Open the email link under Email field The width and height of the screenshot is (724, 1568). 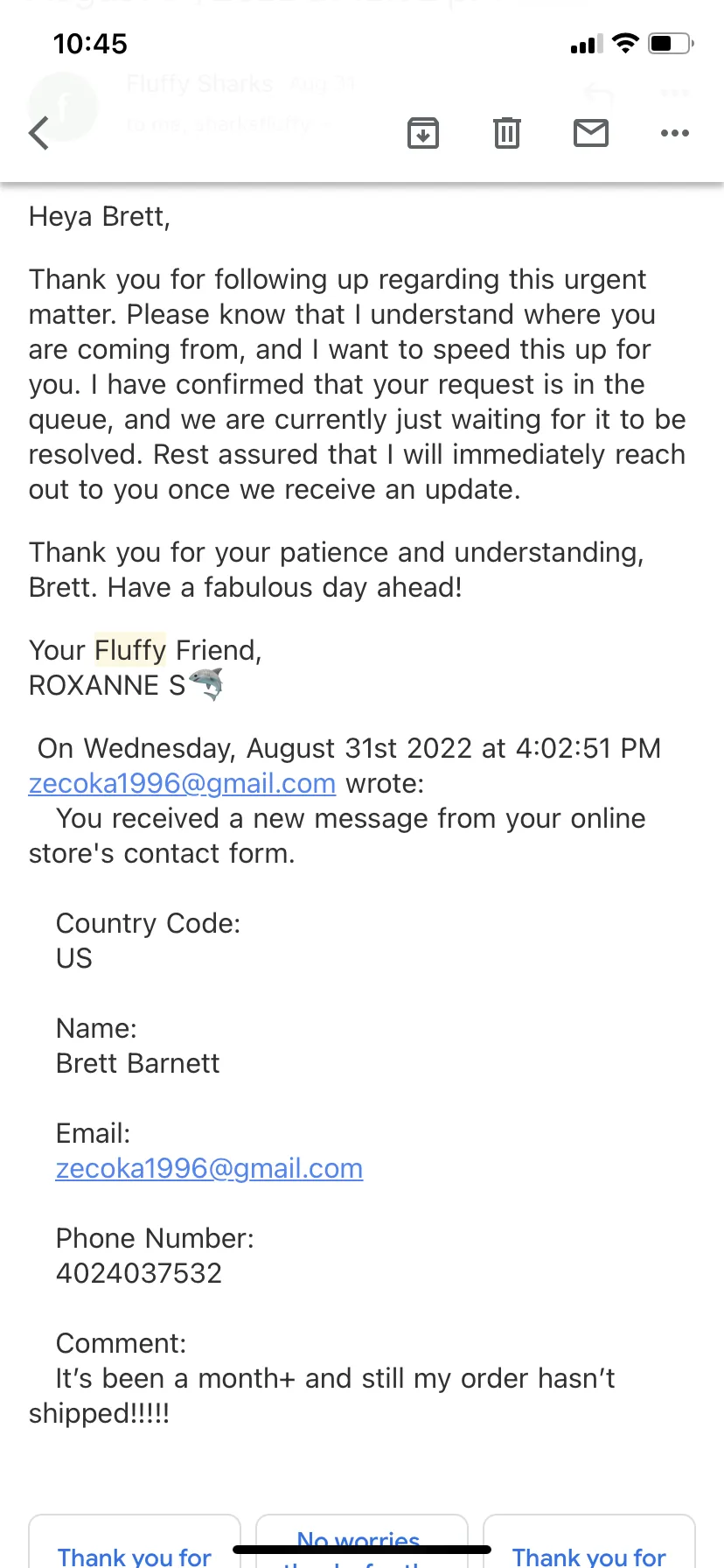coord(209,1168)
